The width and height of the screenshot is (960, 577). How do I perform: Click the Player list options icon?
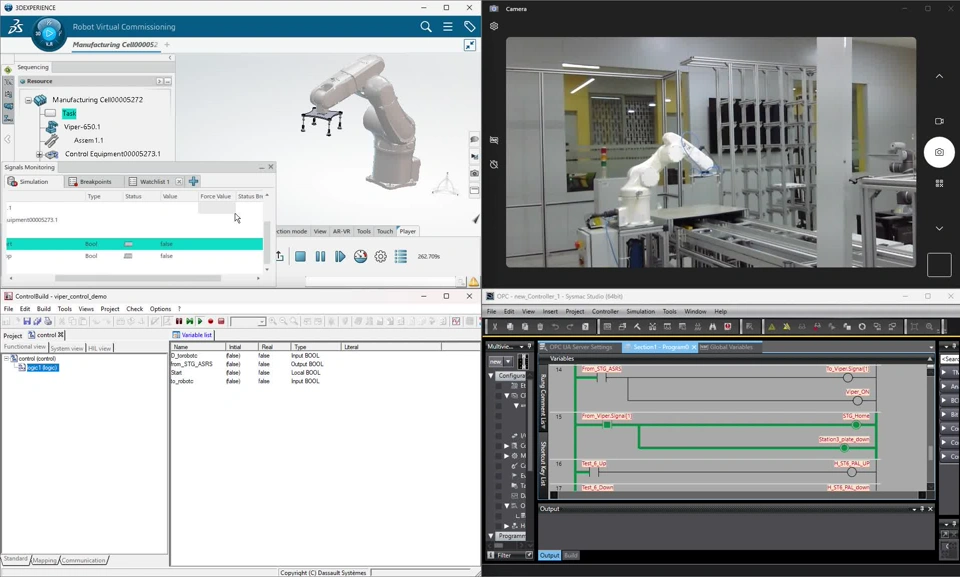[x=400, y=256]
